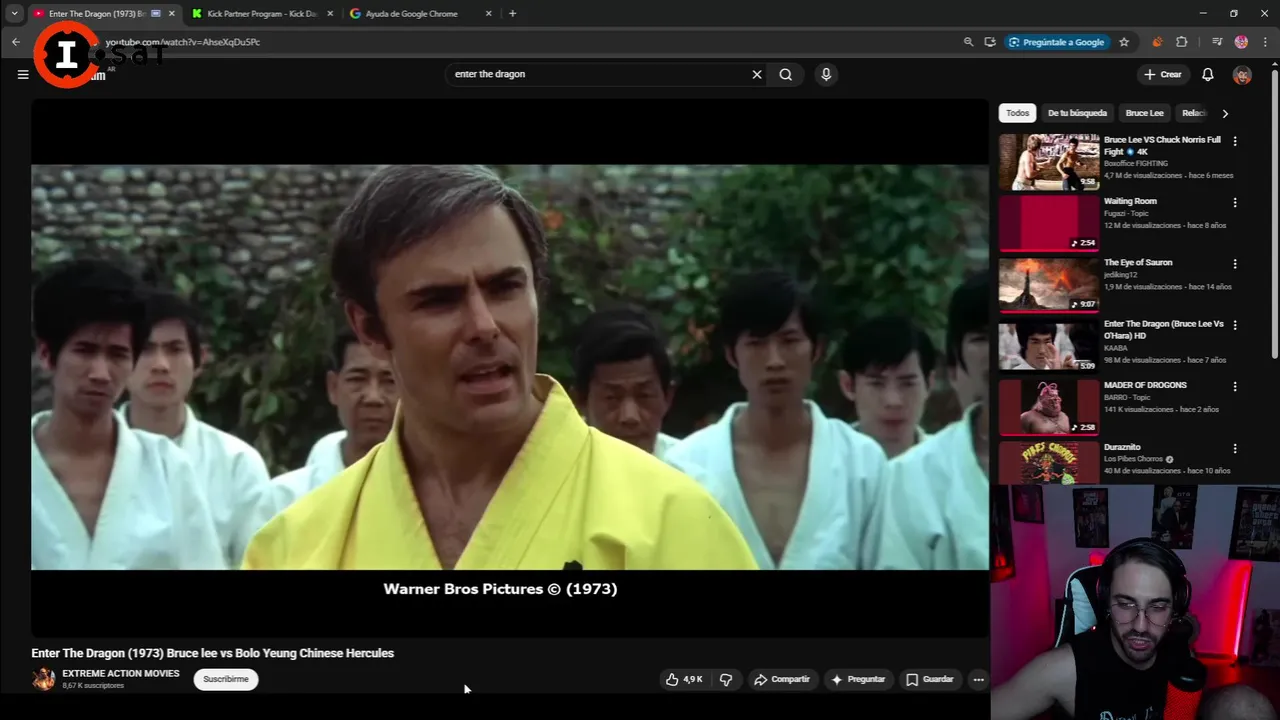Open options menu for Bruce Lee VS Chuck Norris
Image resolution: width=1280 pixels, height=720 pixels.
pos(1235,141)
